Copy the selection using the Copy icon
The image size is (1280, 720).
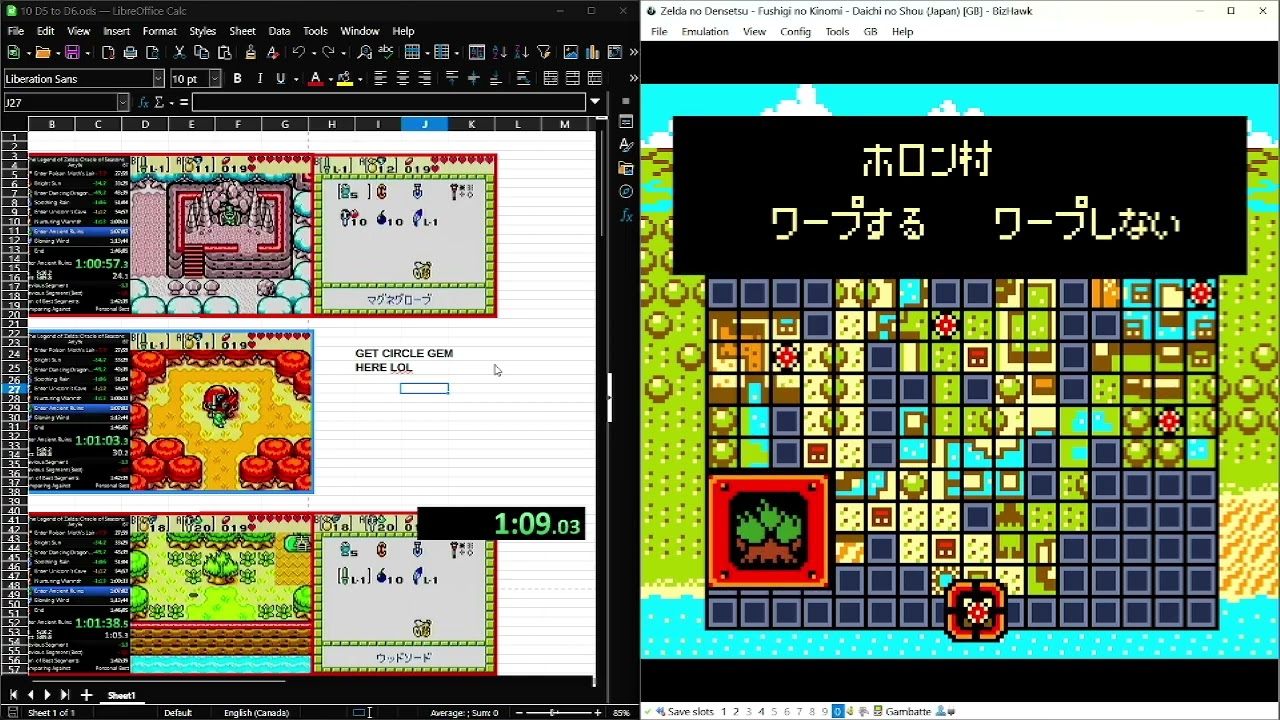[201, 52]
